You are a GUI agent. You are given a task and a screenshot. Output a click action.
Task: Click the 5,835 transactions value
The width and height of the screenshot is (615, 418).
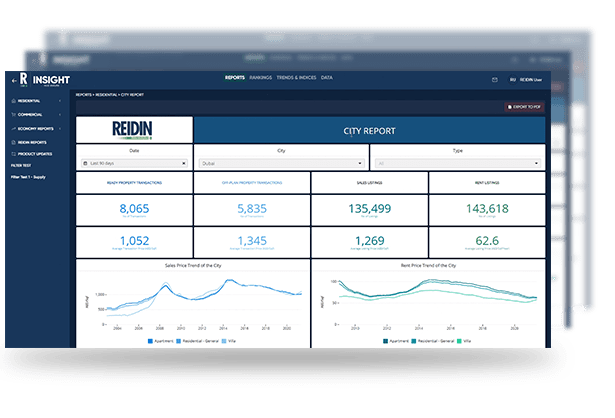pos(252,209)
